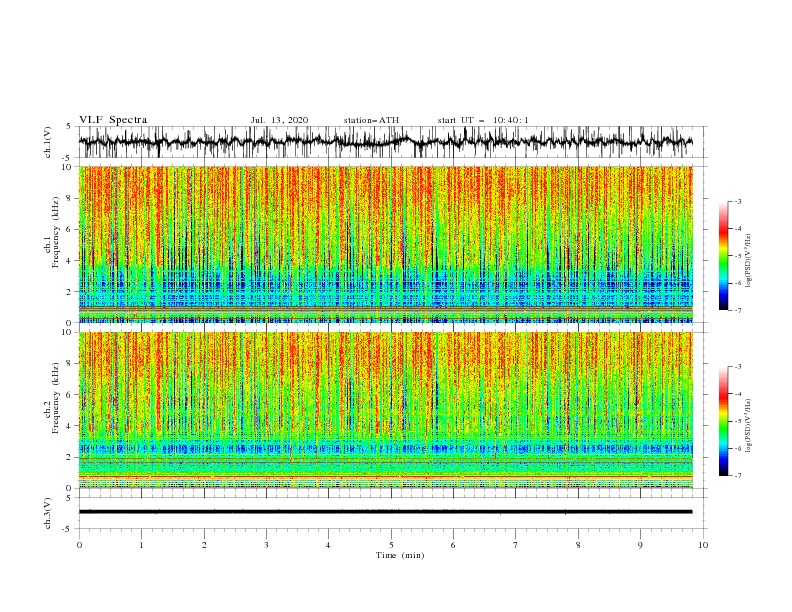Click the 'Time (min)' axis label

point(400,555)
